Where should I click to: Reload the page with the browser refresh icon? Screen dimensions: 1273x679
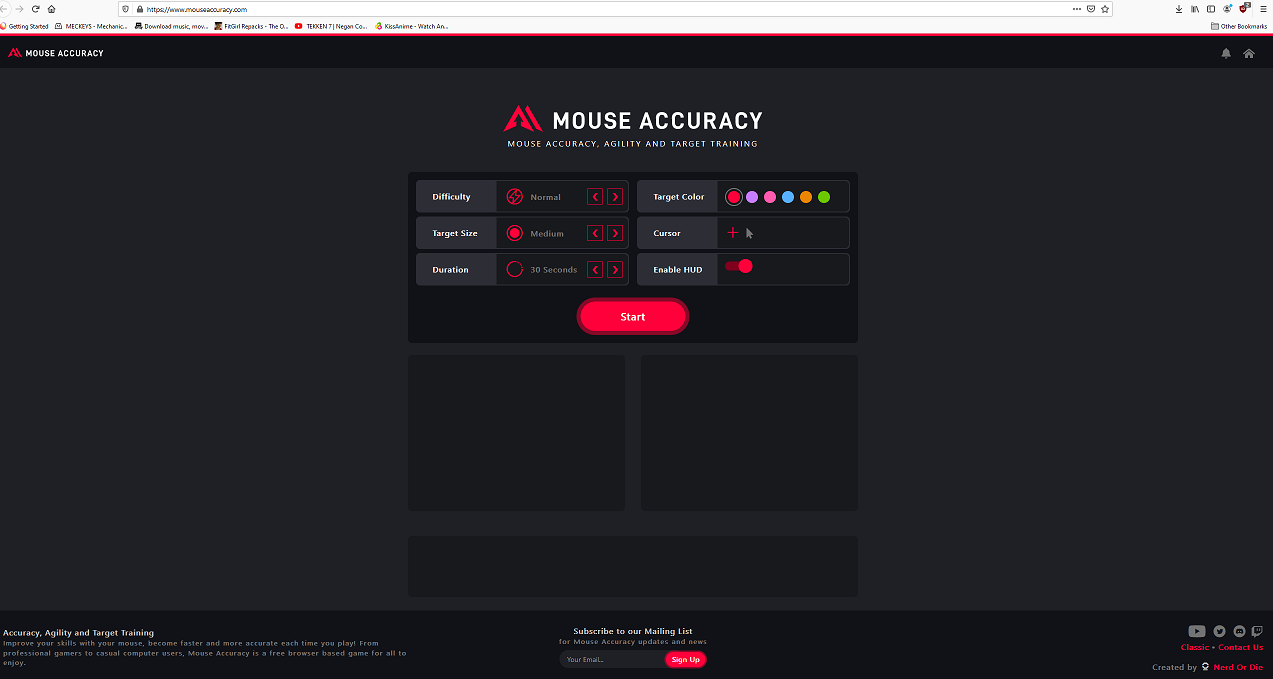pos(36,9)
